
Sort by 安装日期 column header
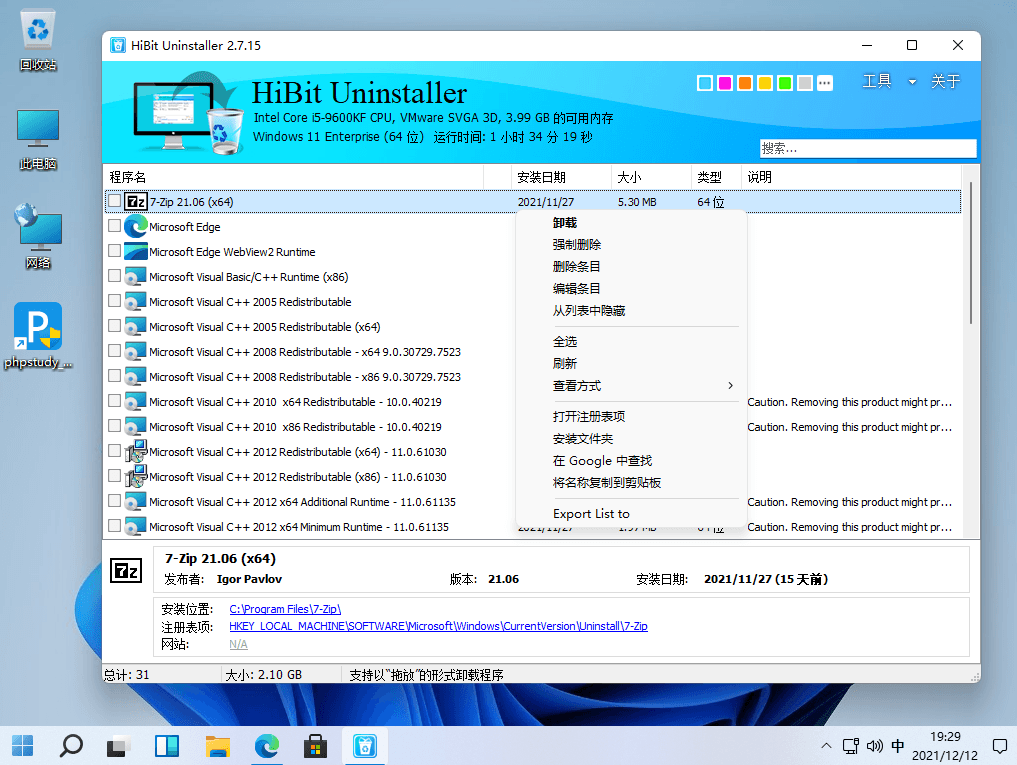(x=561, y=177)
